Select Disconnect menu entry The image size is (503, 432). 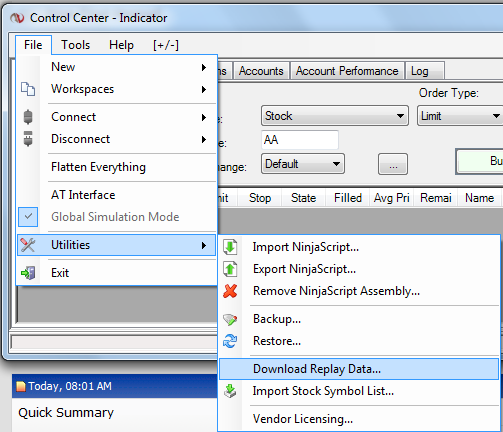[x=117, y=139]
